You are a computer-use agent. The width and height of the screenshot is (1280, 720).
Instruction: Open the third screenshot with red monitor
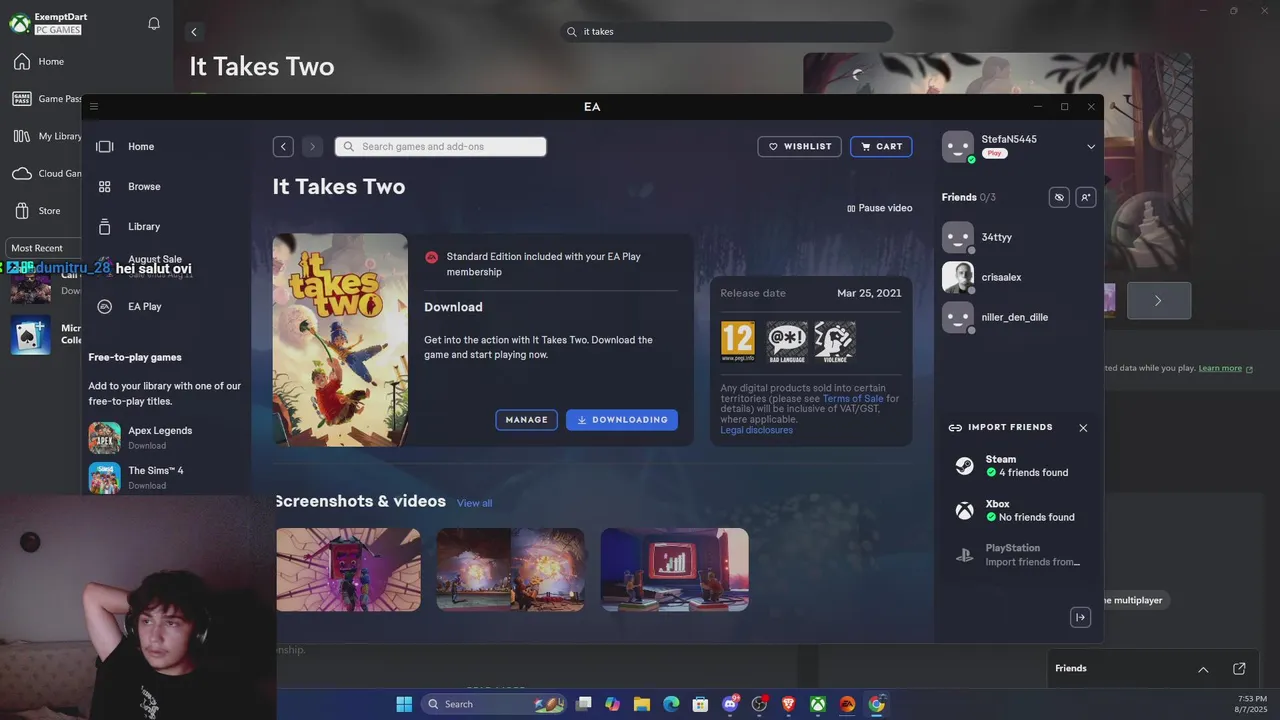(674, 569)
